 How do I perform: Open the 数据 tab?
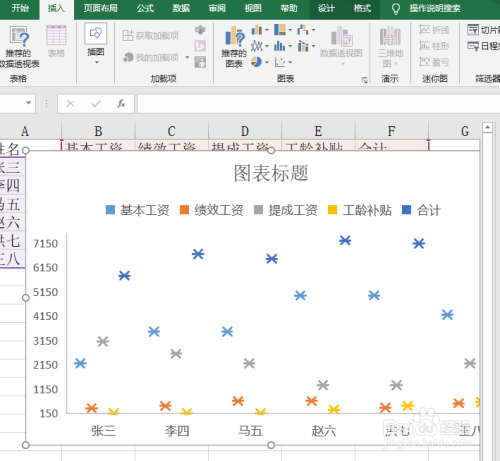point(181,8)
